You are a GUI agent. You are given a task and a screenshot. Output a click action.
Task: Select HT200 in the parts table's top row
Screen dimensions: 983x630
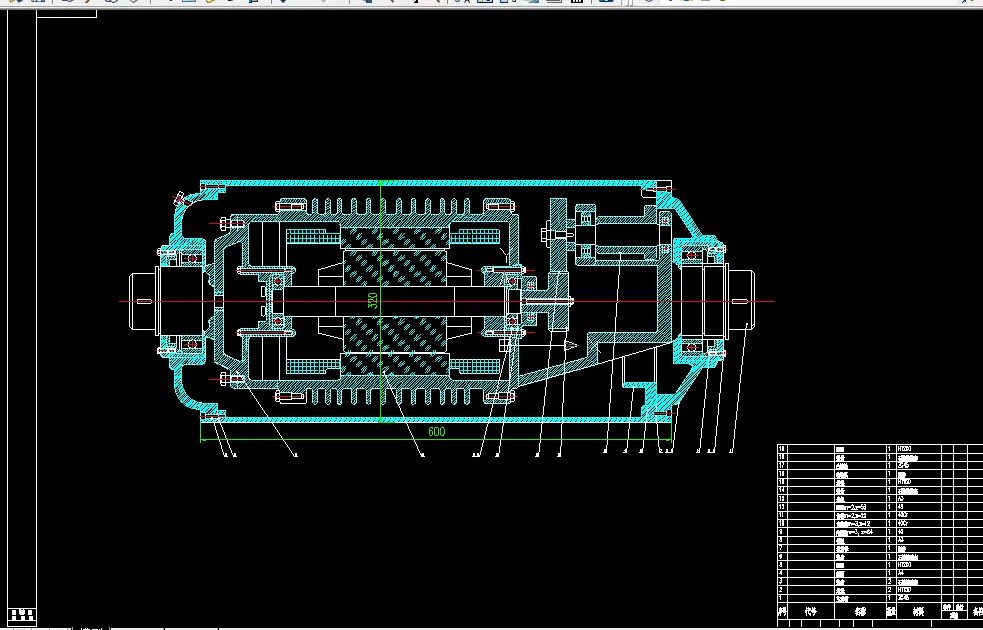(904, 449)
